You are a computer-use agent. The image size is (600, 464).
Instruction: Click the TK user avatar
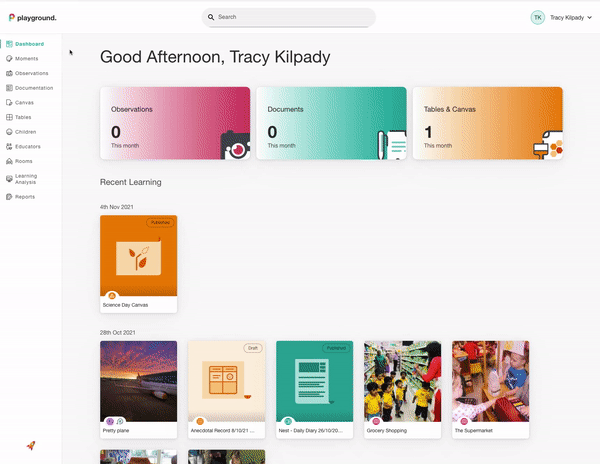pos(538,18)
